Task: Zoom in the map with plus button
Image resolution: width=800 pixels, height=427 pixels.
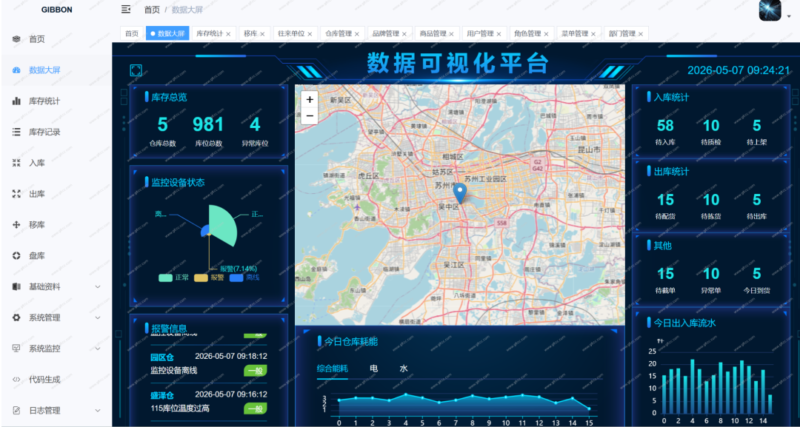Action: tap(309, 99)
